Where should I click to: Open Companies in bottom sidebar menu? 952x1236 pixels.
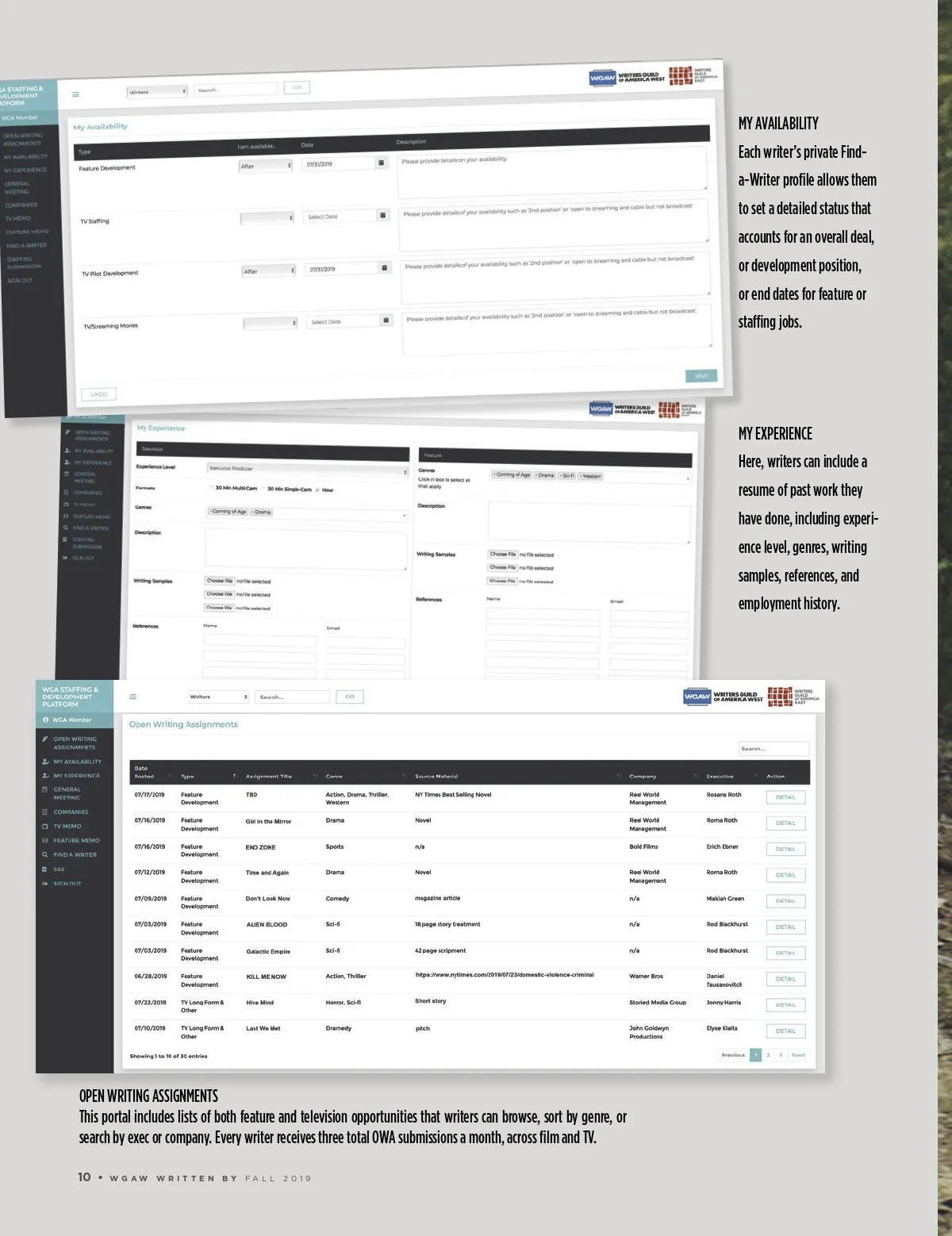click(70, 812)
